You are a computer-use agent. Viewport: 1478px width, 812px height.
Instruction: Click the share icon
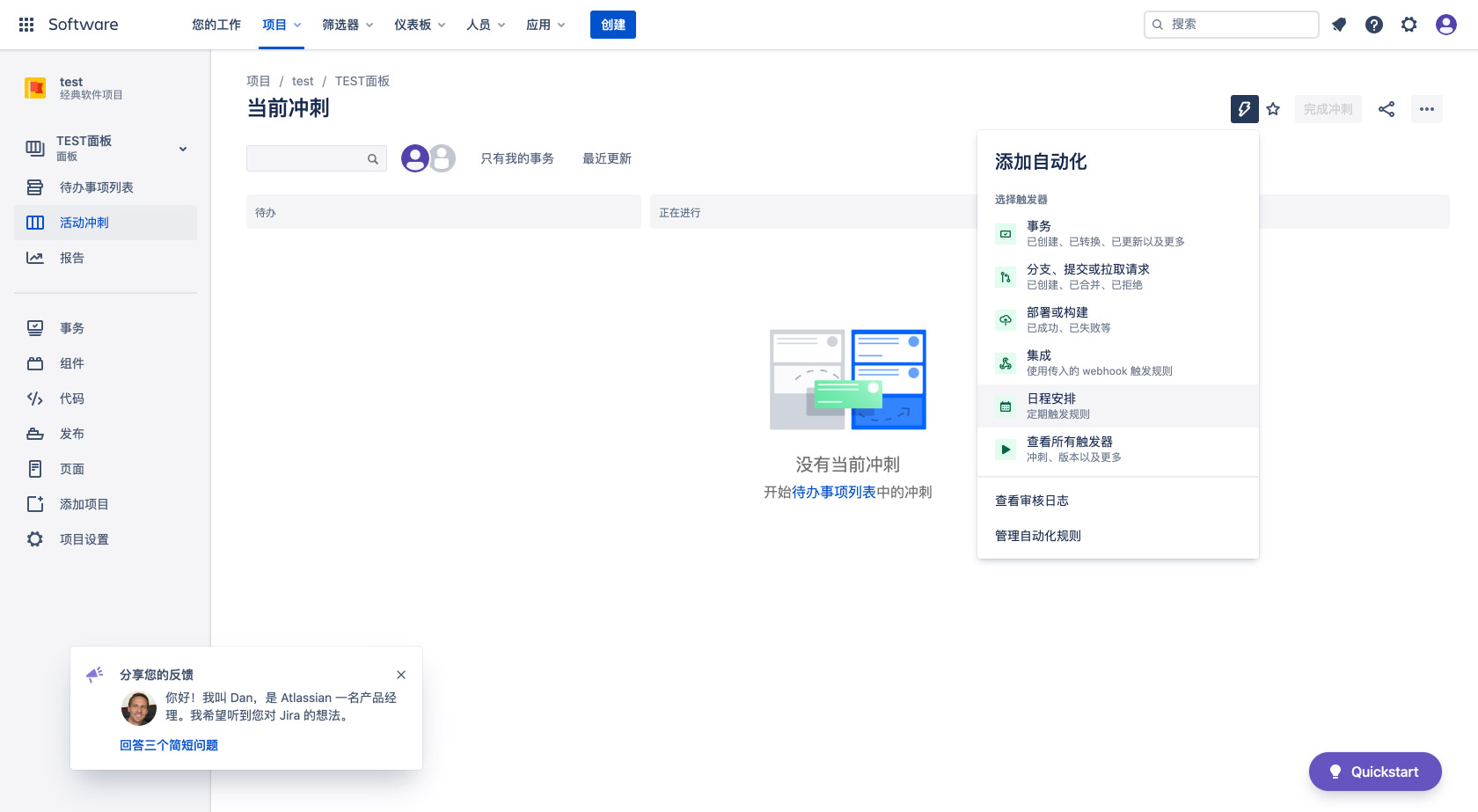point(1387,109)
